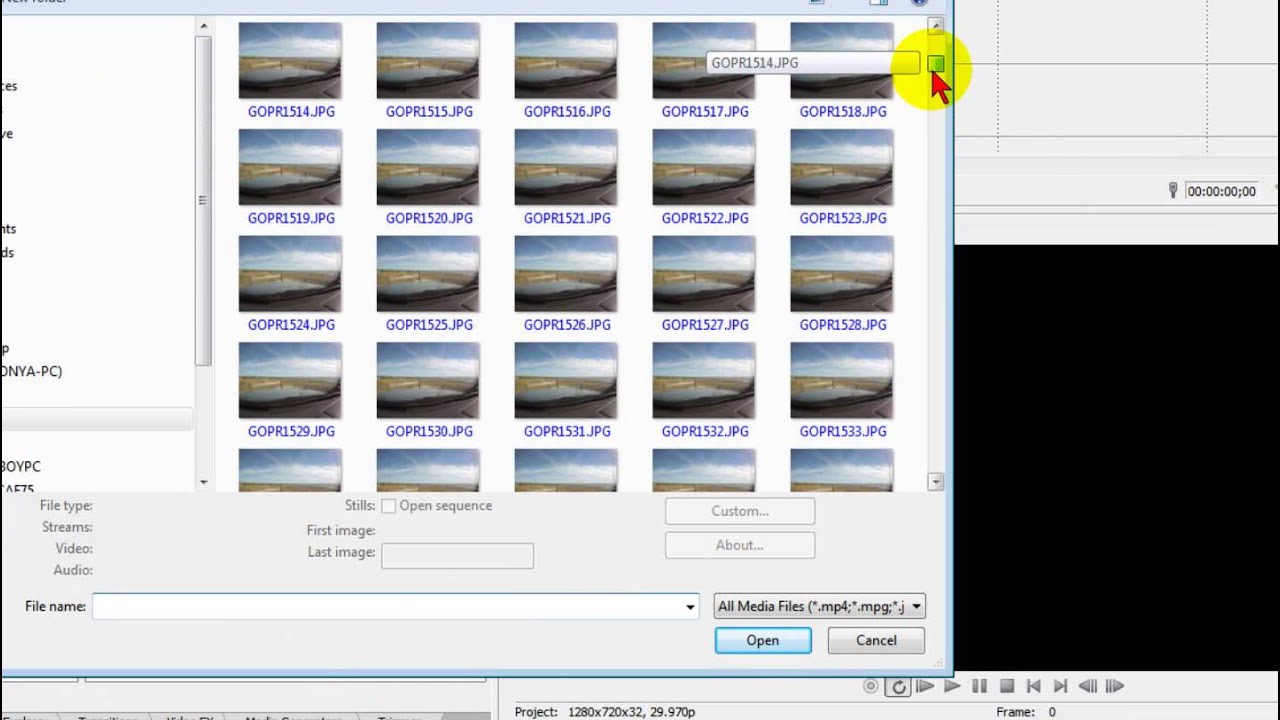Click the GOPR1529.JPG file name label
Viewport: 1280px width, 720px height.
pyautogui.click(x=291, y=432)
